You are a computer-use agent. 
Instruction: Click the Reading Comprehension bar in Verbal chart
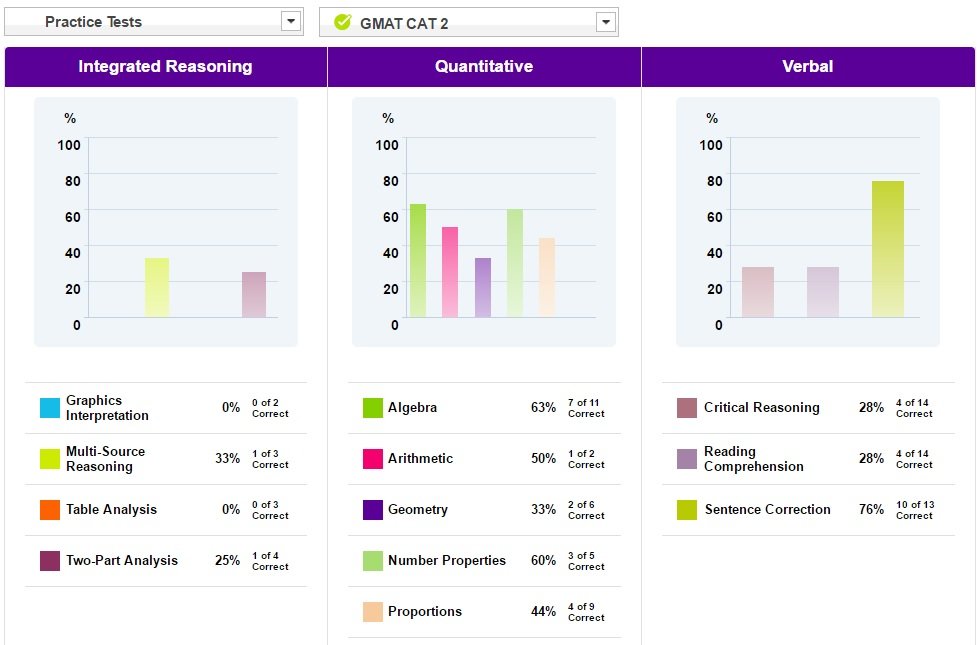click(823, 292)
